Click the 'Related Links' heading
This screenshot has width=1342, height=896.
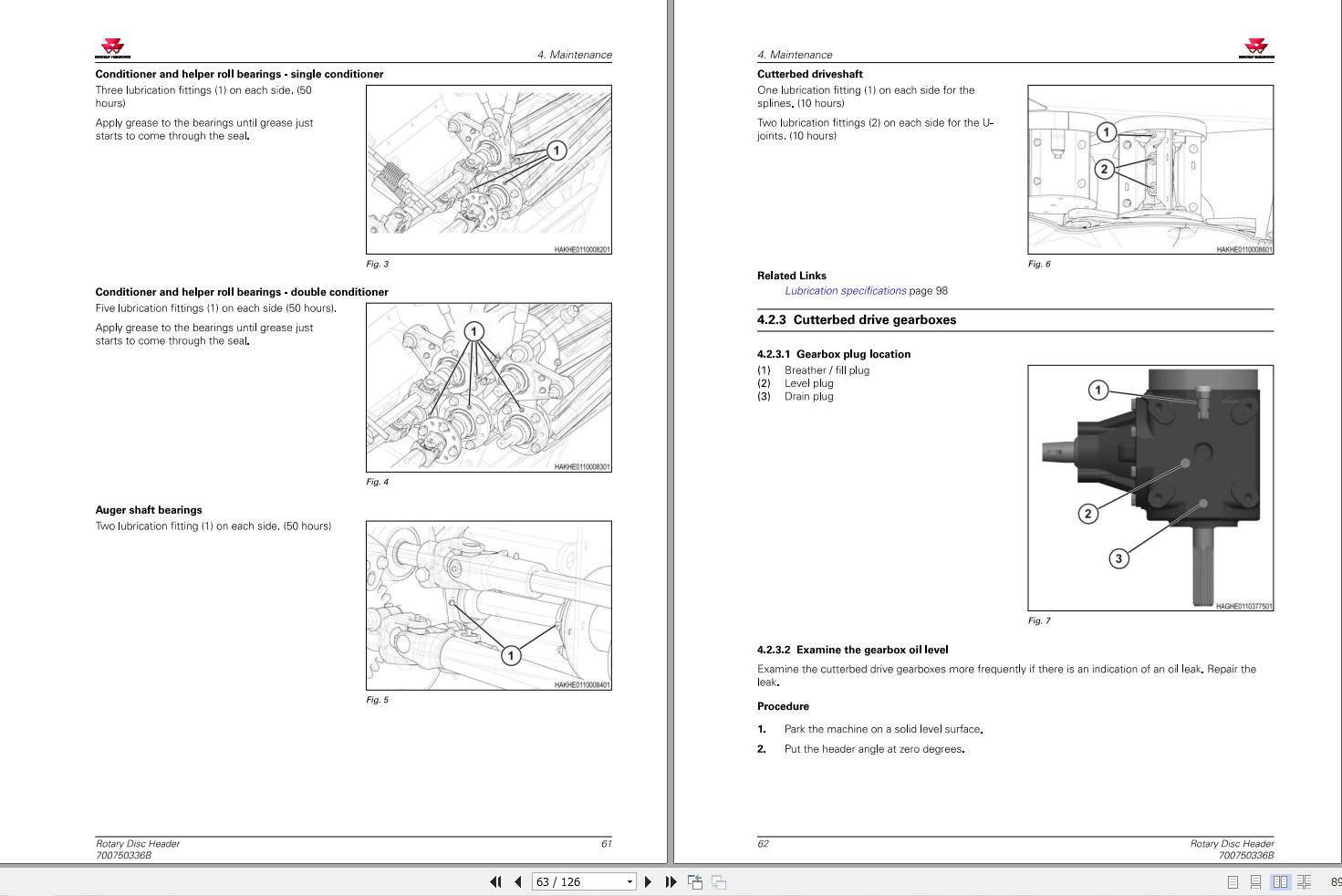click(792, 276)
